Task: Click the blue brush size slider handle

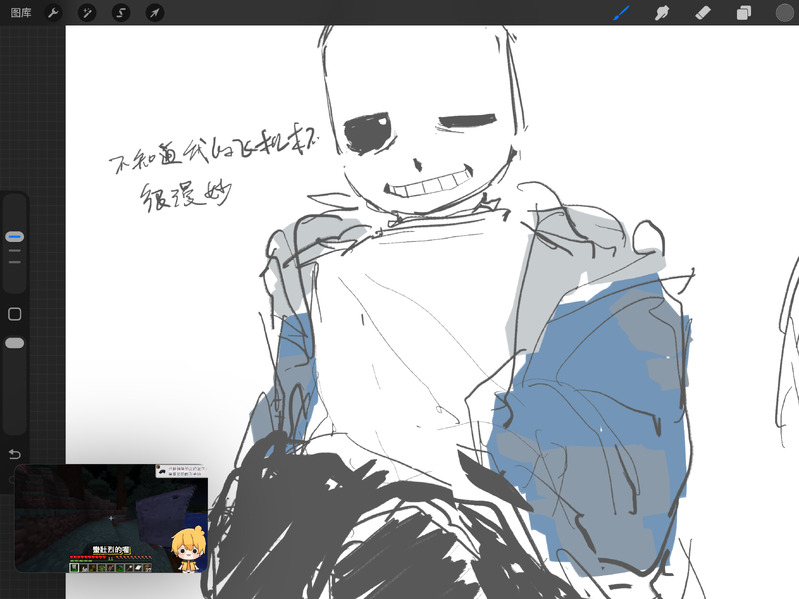Action: (x=15, y=237)
